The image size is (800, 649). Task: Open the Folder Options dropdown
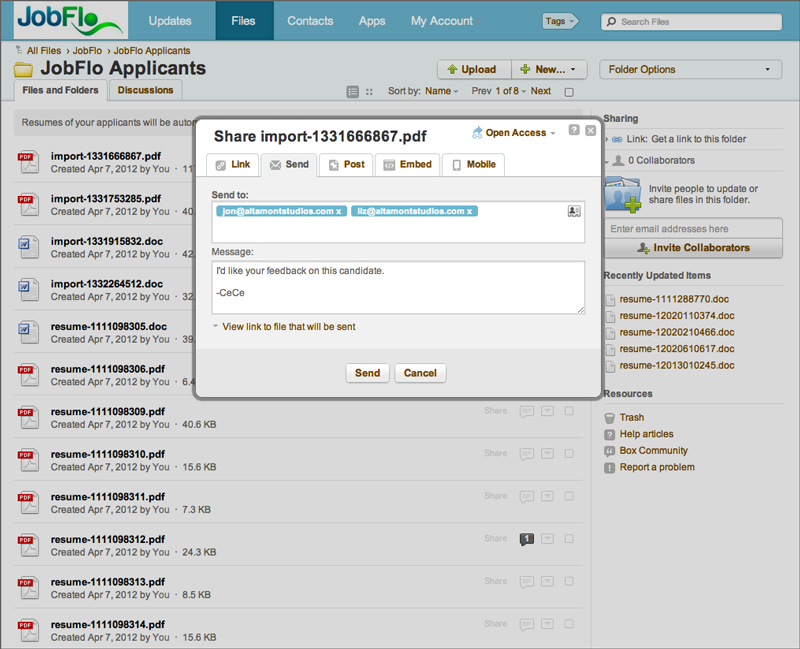tap(690, 69)
